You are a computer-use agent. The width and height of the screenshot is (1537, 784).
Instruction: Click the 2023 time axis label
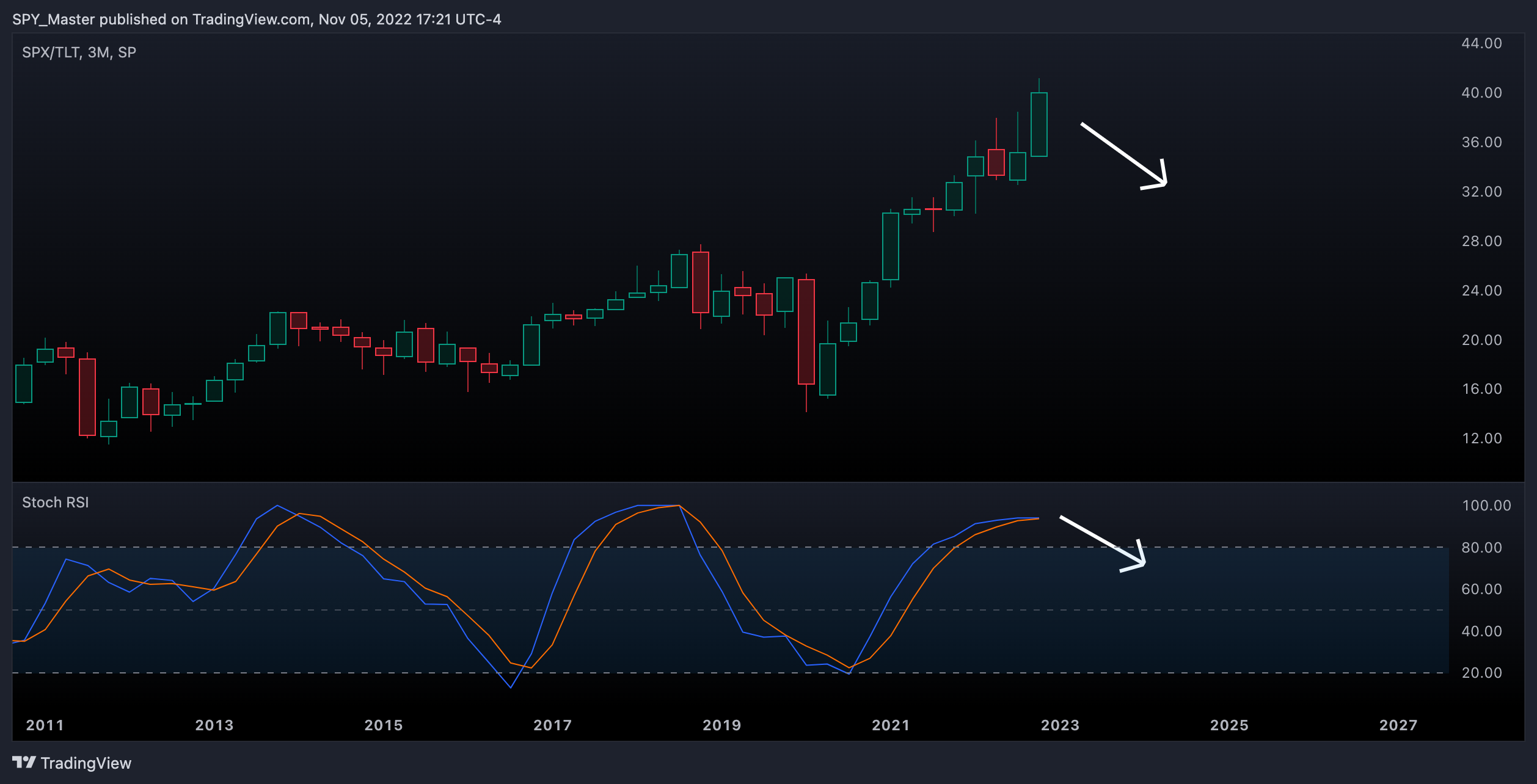(x=1060, y=725)
